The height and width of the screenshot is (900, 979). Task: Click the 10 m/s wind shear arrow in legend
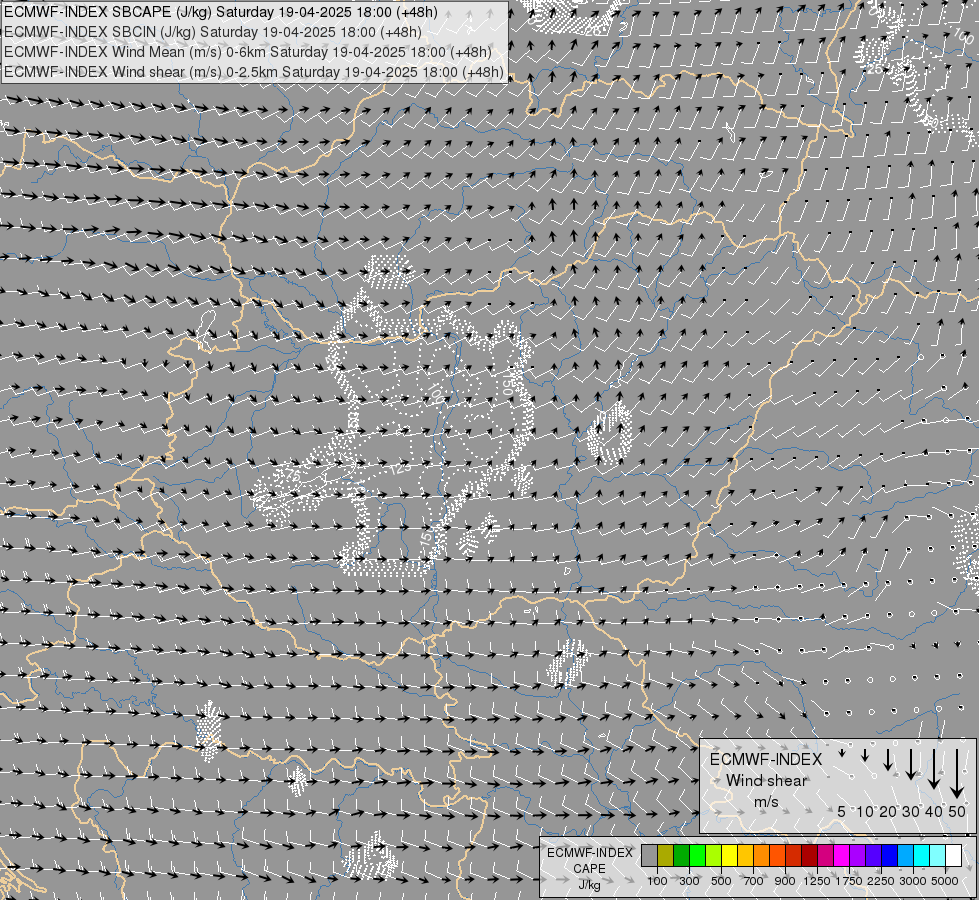tap(865, 756)
